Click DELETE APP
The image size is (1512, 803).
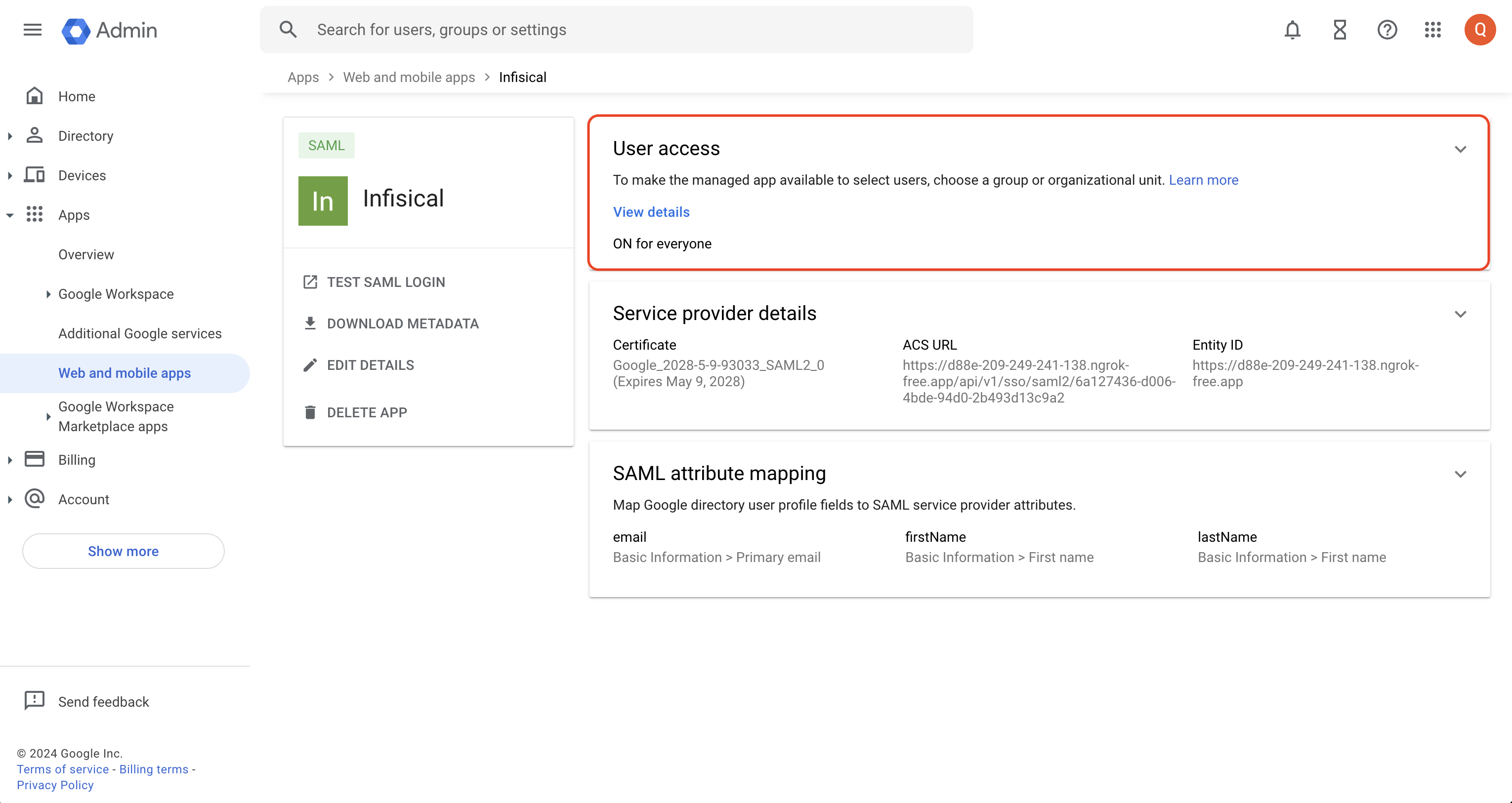367,412
